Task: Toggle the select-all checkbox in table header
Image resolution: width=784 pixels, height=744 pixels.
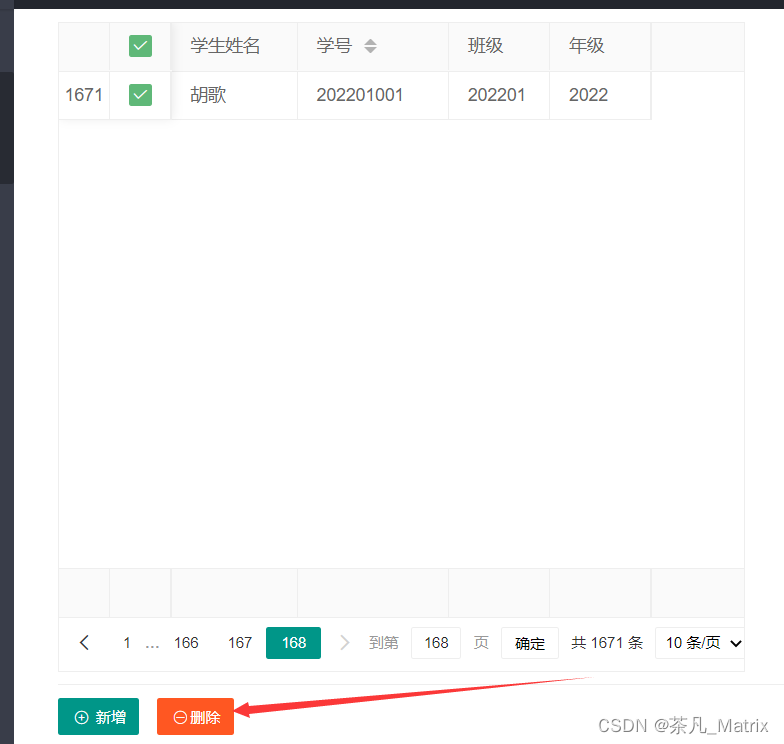Action: coord(140,46)
